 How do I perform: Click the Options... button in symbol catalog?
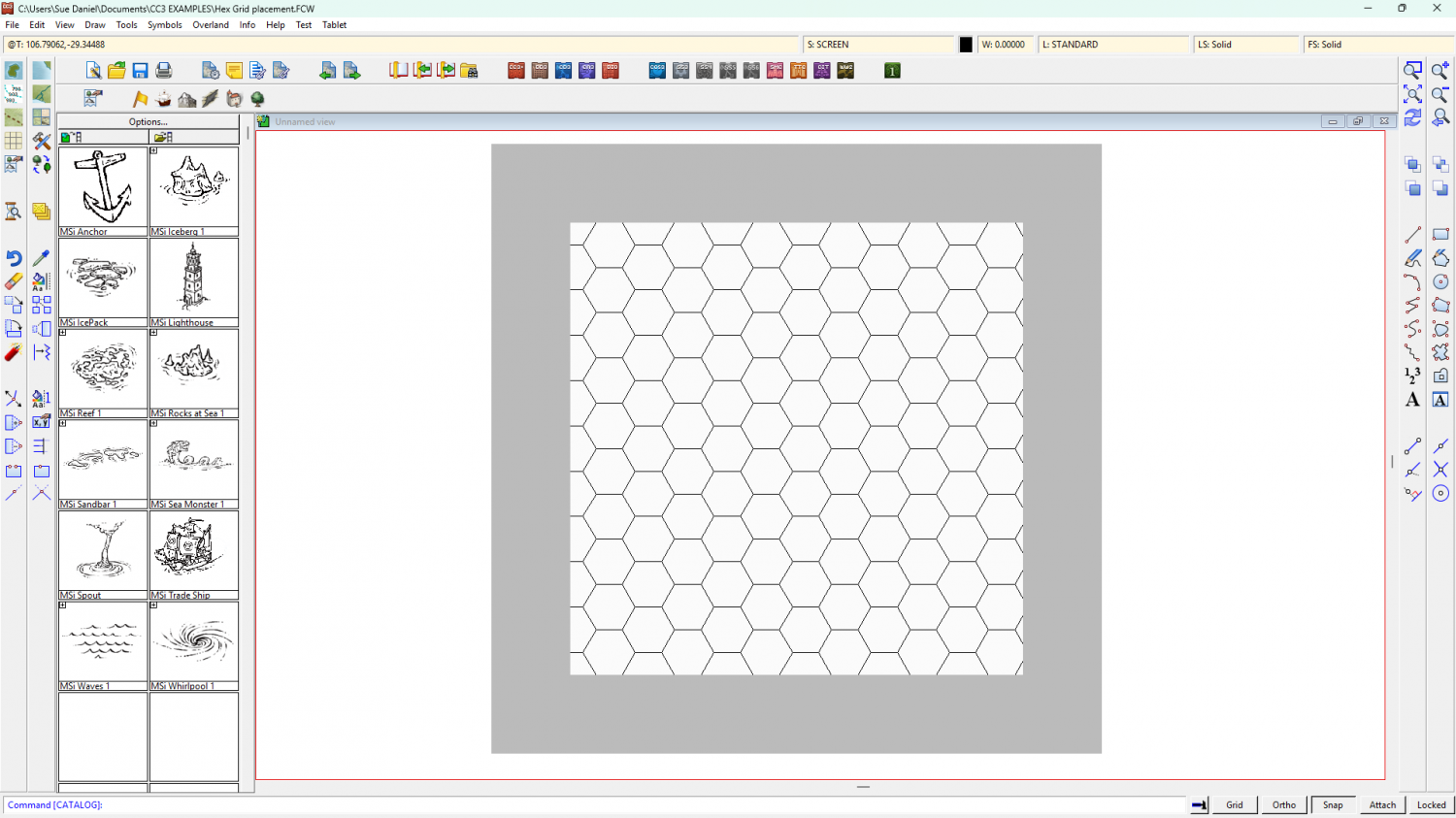[149, 122]
